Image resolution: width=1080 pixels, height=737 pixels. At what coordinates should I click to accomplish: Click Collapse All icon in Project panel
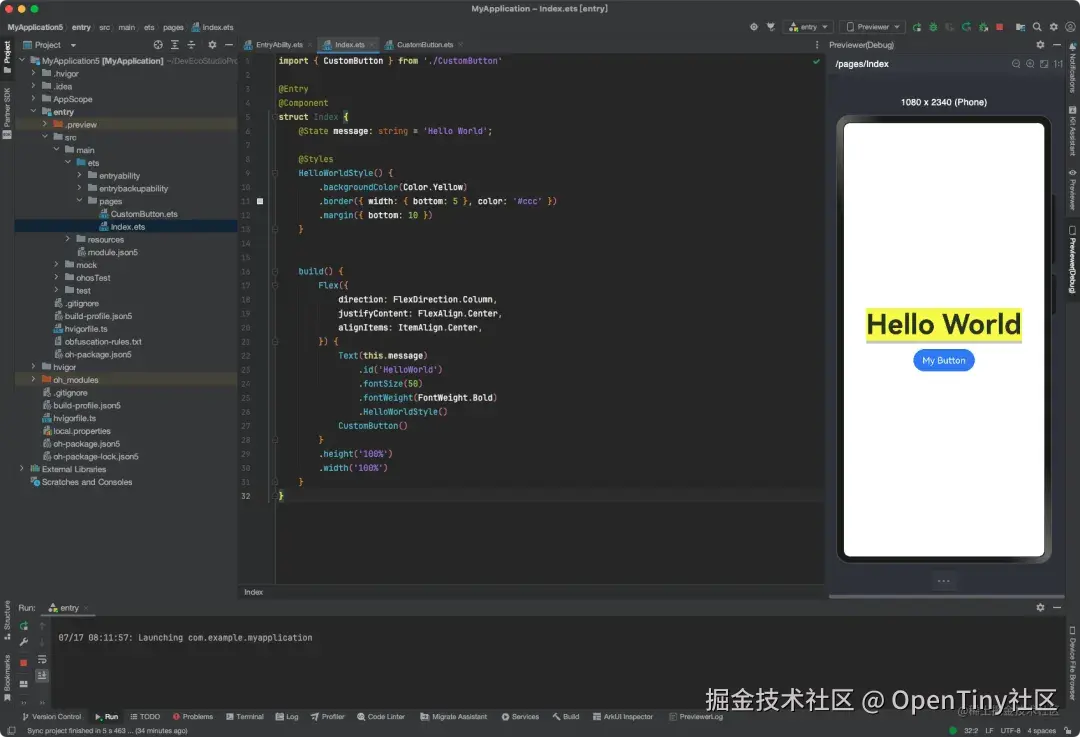(x=191, y=45)
